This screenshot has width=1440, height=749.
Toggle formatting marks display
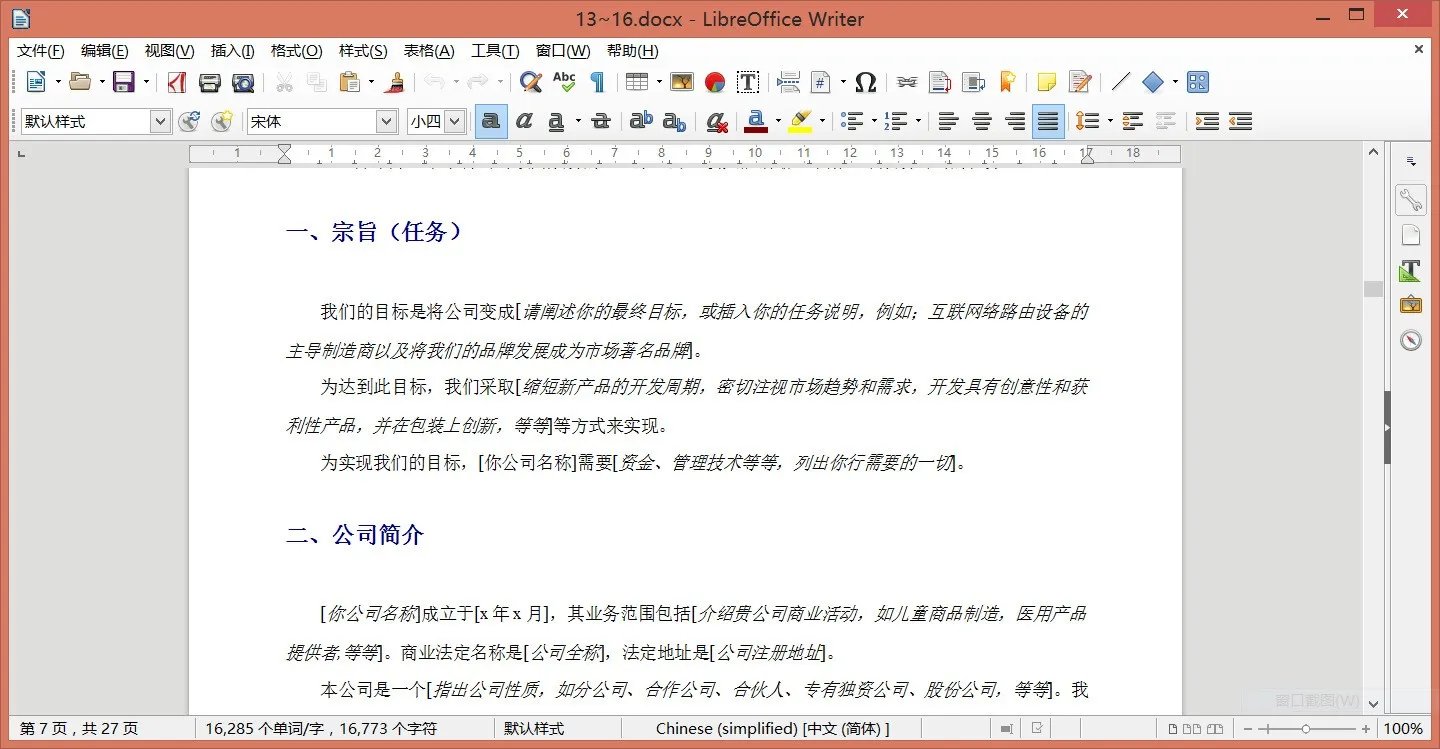coord(596,82)
